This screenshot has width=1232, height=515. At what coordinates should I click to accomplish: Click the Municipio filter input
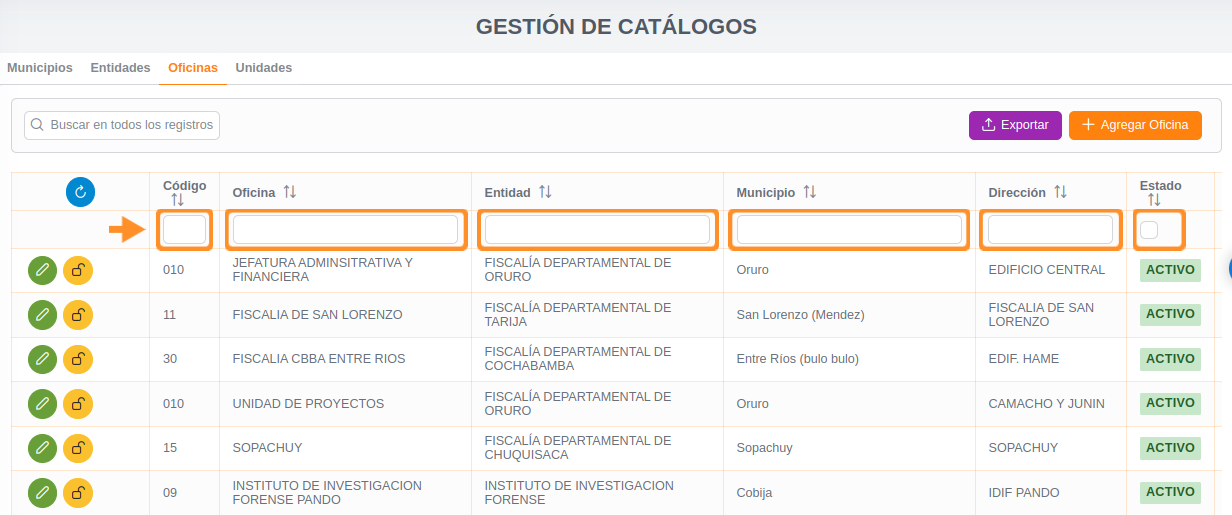[850, 230]
